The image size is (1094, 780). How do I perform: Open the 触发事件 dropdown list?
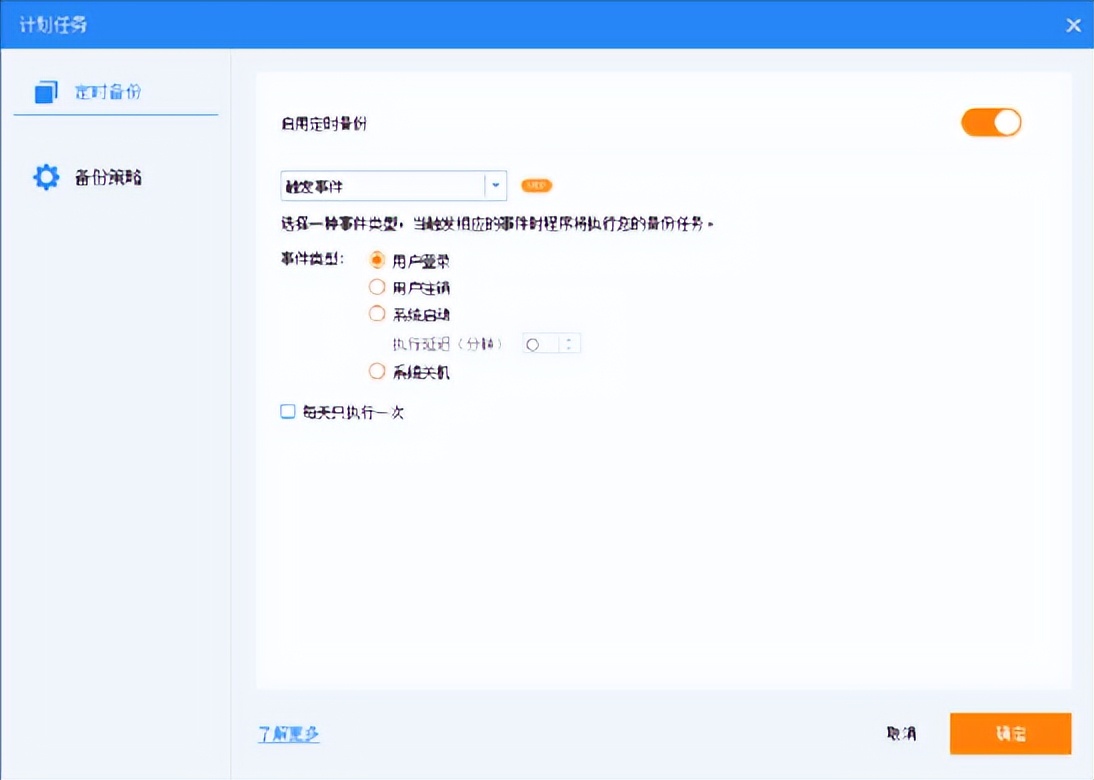tap(390, 186)
